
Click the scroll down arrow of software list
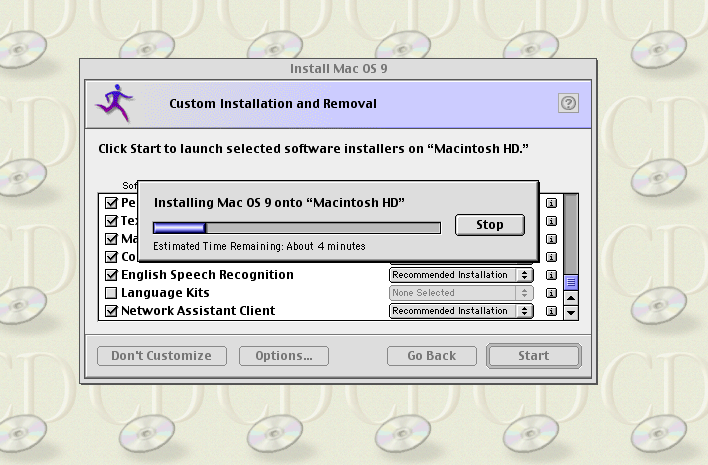tap(571, 312)
